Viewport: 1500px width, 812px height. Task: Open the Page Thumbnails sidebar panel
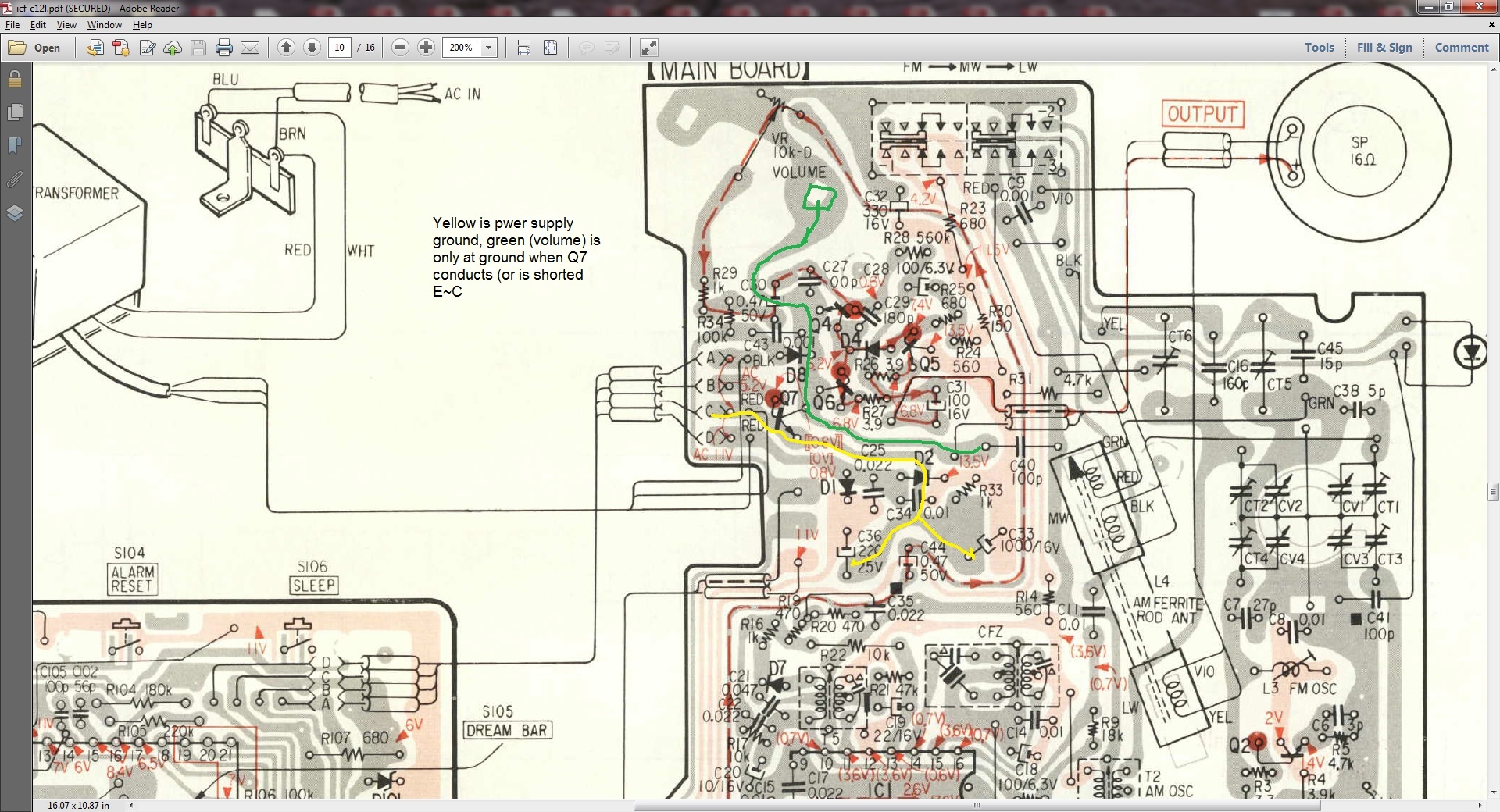tap(15, 112)
